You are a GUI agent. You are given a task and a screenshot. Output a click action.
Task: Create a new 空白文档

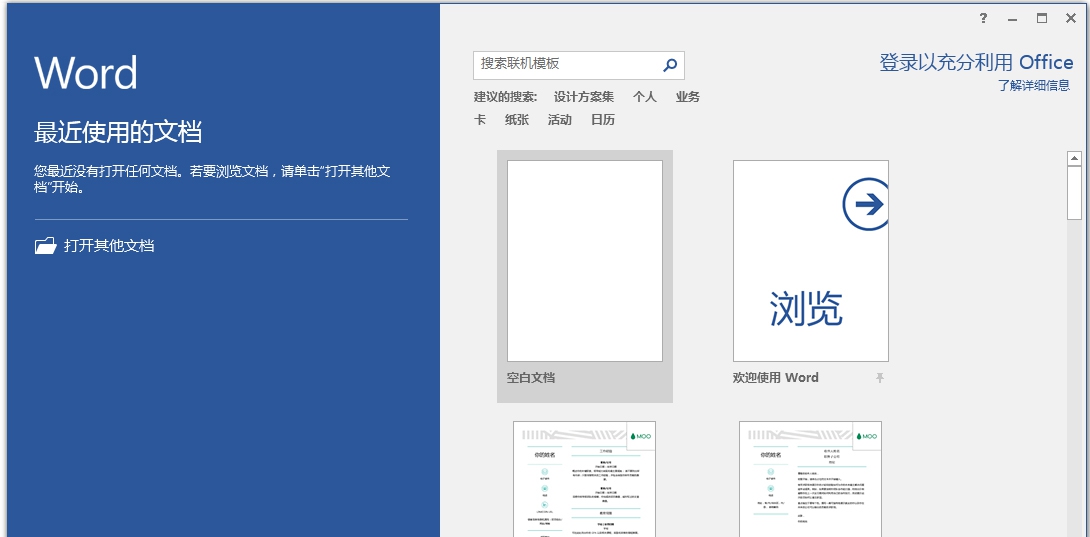585,262
